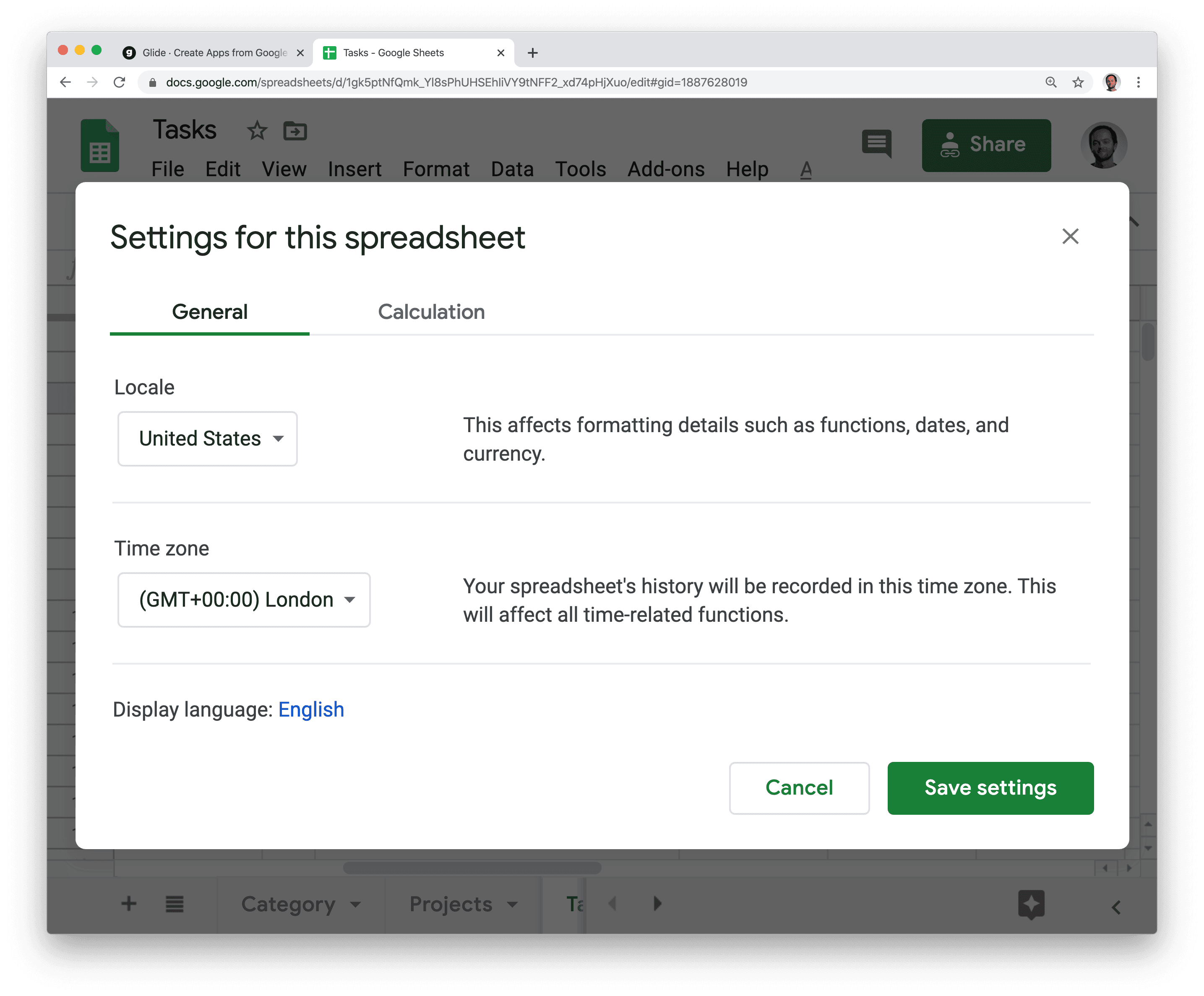This screenshot has height=996, width=1204.
Task: Click the Save settings button
Action: point(990,788)
